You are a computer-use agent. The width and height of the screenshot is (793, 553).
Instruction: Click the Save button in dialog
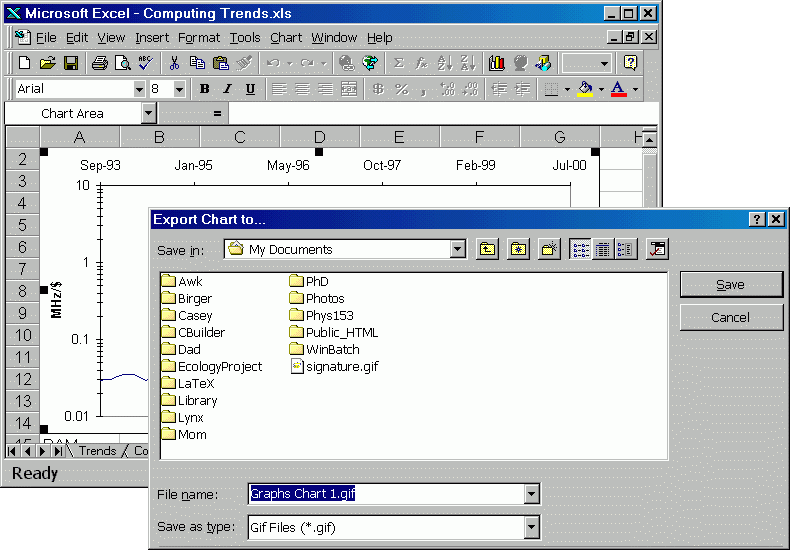pyautogui.click(x=731, y=284)
